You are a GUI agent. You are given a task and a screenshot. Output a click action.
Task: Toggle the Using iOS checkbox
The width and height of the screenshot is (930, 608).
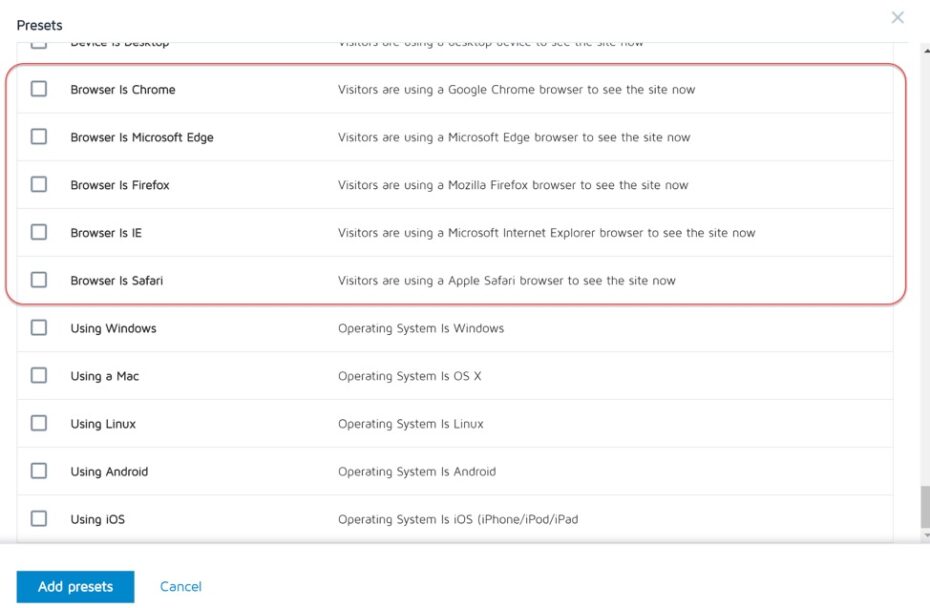(39, 519)
